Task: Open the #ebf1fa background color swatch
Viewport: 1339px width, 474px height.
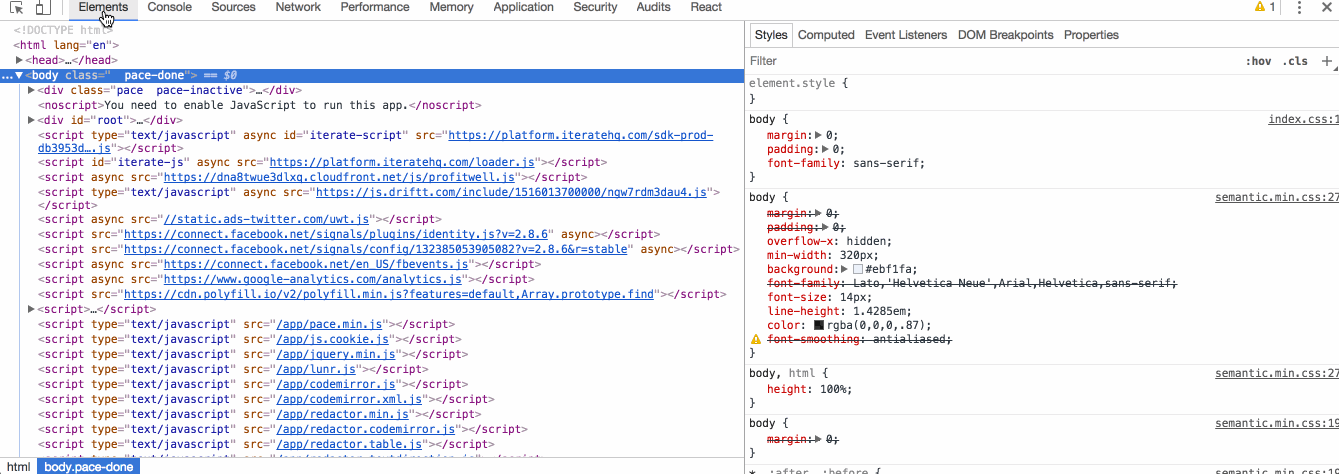Action: (857, 269)
